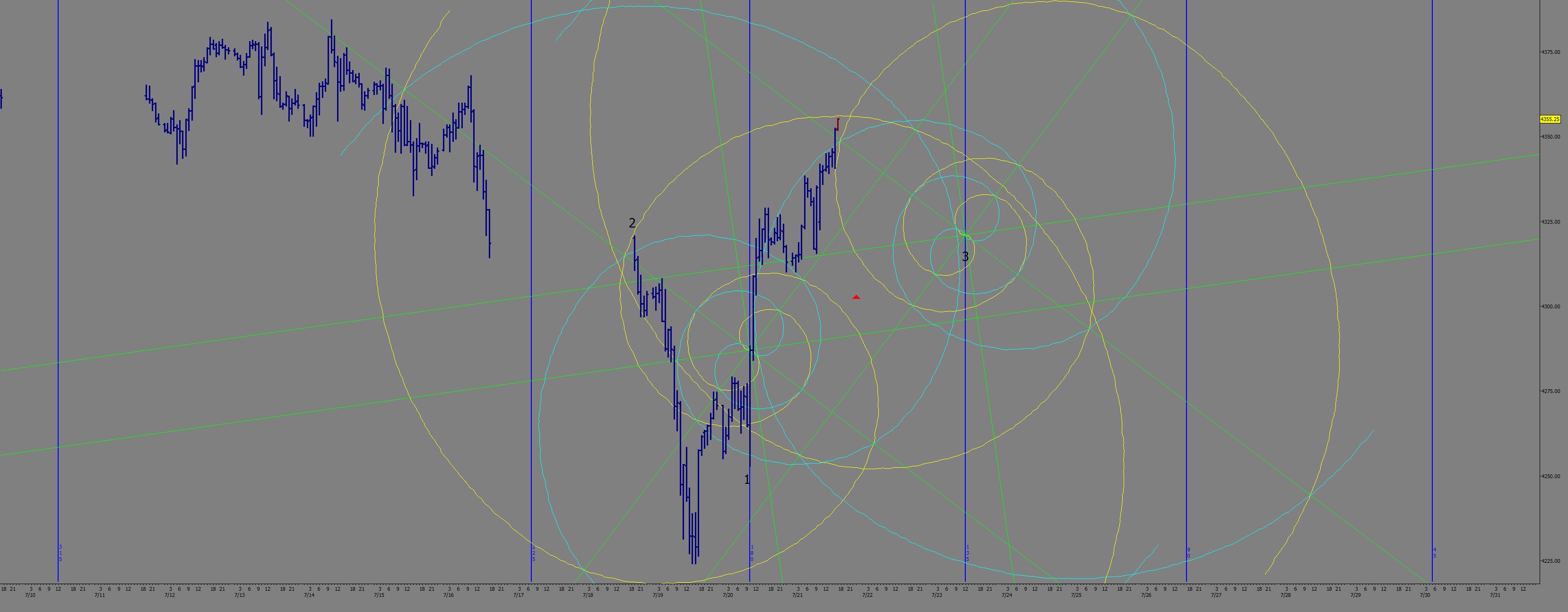1568x612 pixels.
Task: Select the 4250.00 price axis label
Action: click(x=1551, y=476)
